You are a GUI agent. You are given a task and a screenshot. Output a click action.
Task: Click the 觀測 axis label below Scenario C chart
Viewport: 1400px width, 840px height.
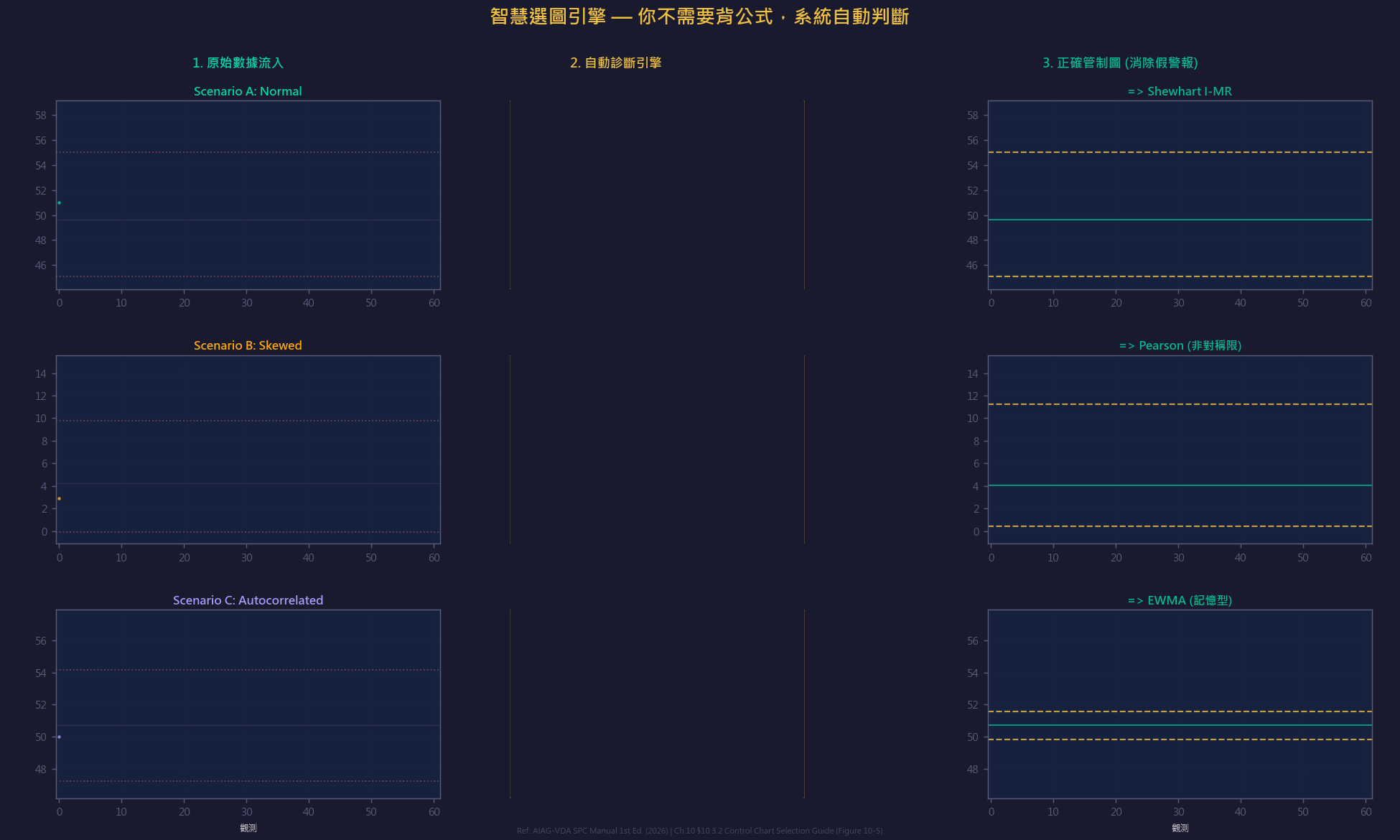[x=248, y=827]
